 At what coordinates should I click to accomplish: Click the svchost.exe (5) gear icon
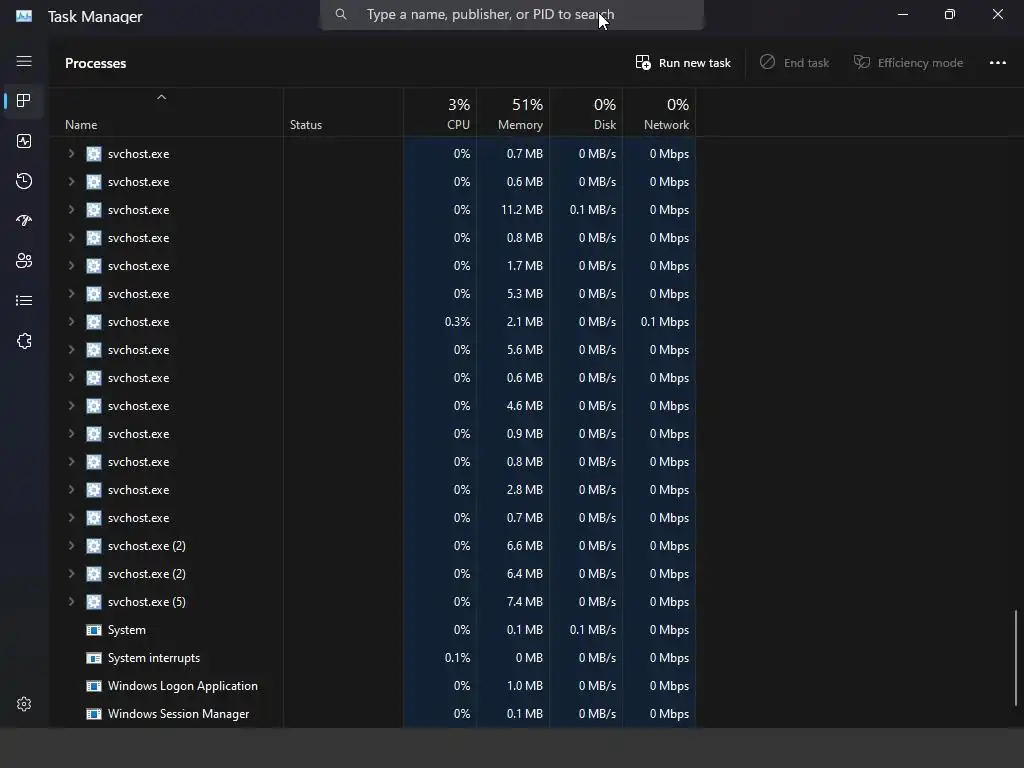tap(94, 602)
